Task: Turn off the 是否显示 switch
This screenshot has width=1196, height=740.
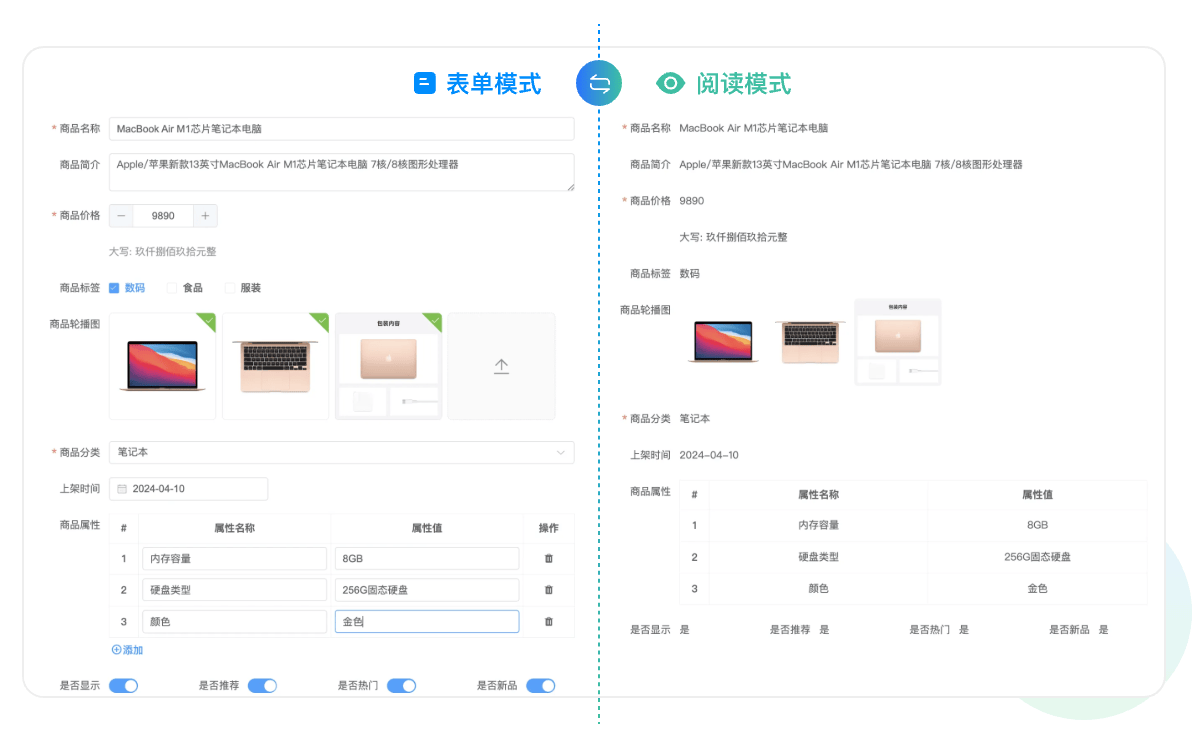Action: (122, 686)
